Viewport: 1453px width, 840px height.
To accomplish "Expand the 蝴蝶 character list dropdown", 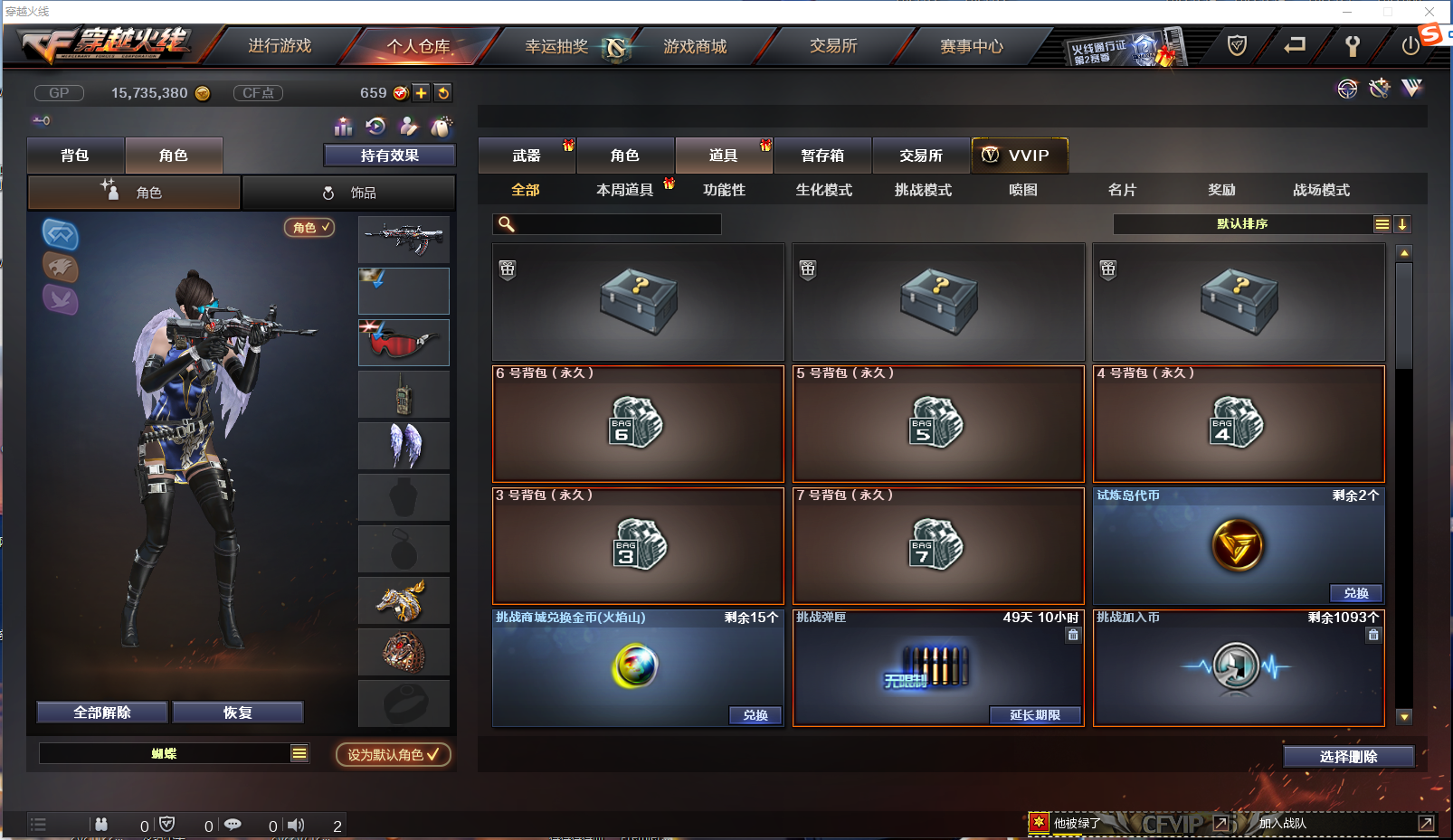I will 299,753.
